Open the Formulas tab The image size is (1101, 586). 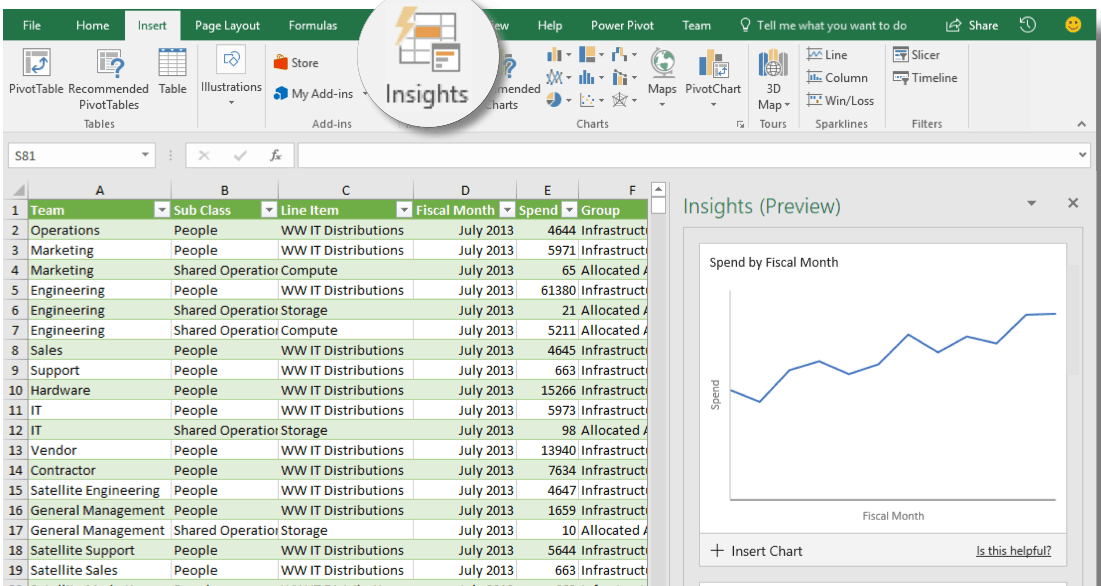(x=313, y=25)
